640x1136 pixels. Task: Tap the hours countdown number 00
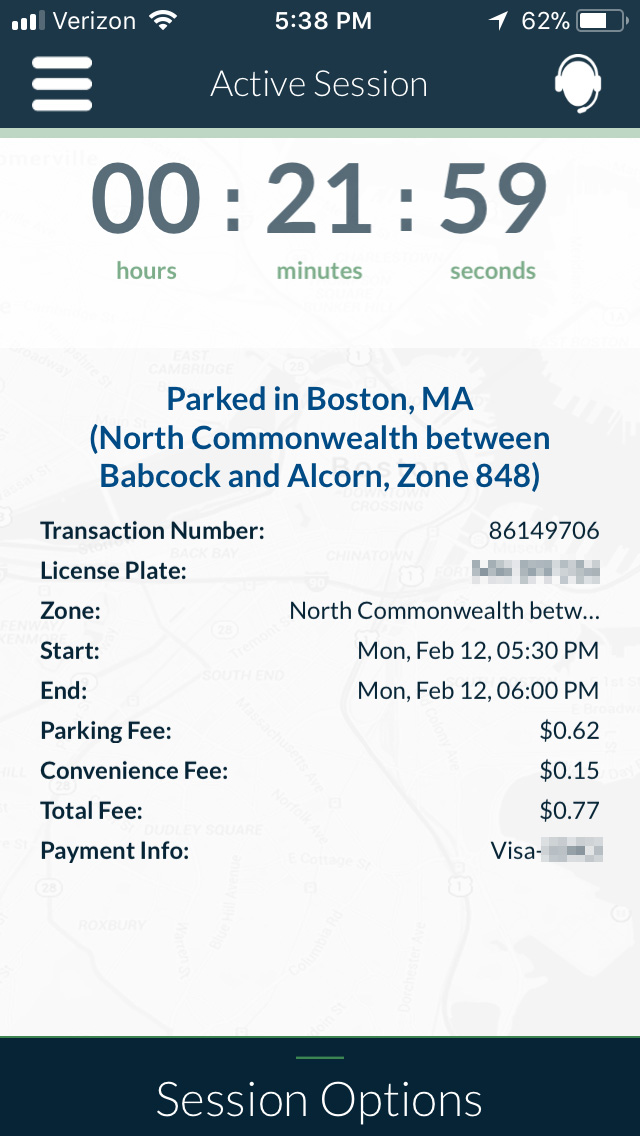pyautogui.click(x=146, y=200)
